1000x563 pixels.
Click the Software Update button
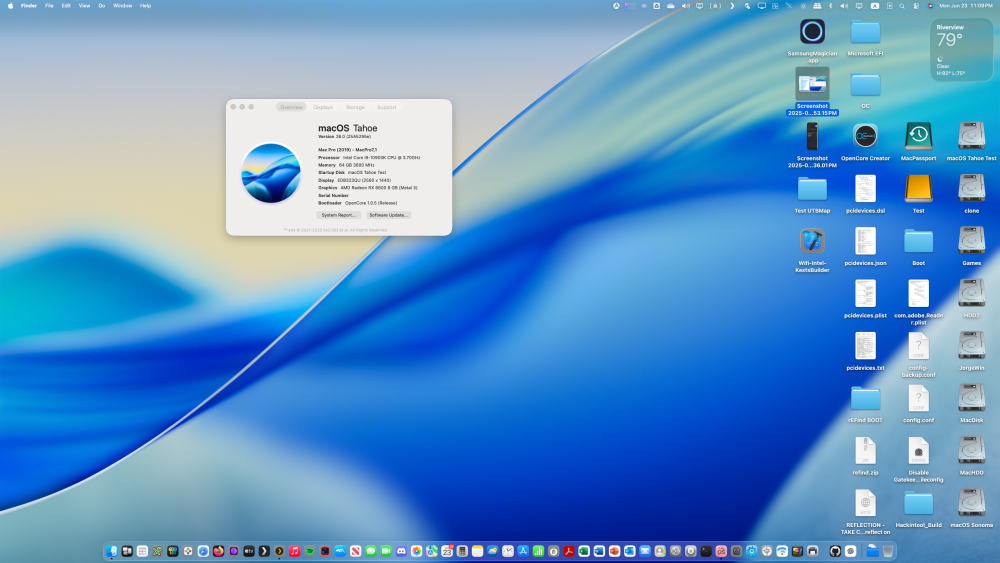coord(388,215)
